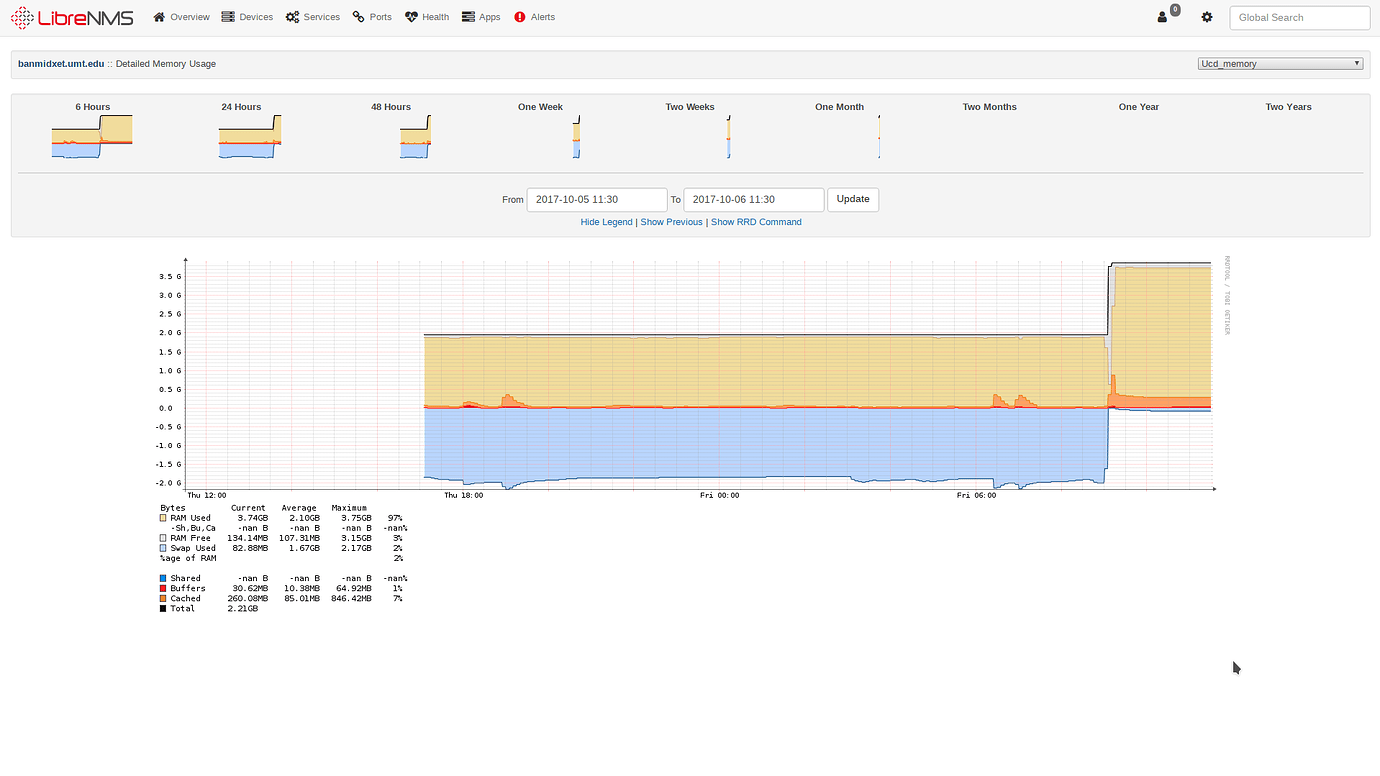
Task: Select the Apps icon
Action: [466, 17]
